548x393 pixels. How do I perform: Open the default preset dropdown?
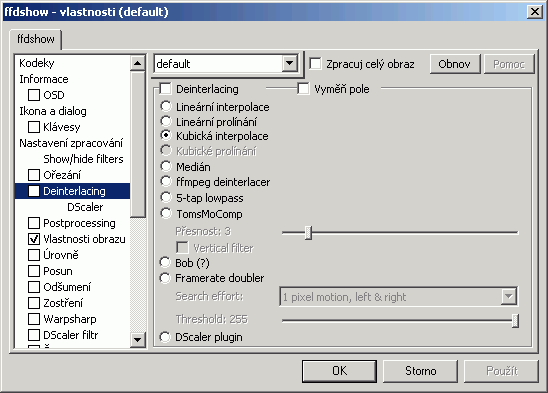click(x=290, y=64)
